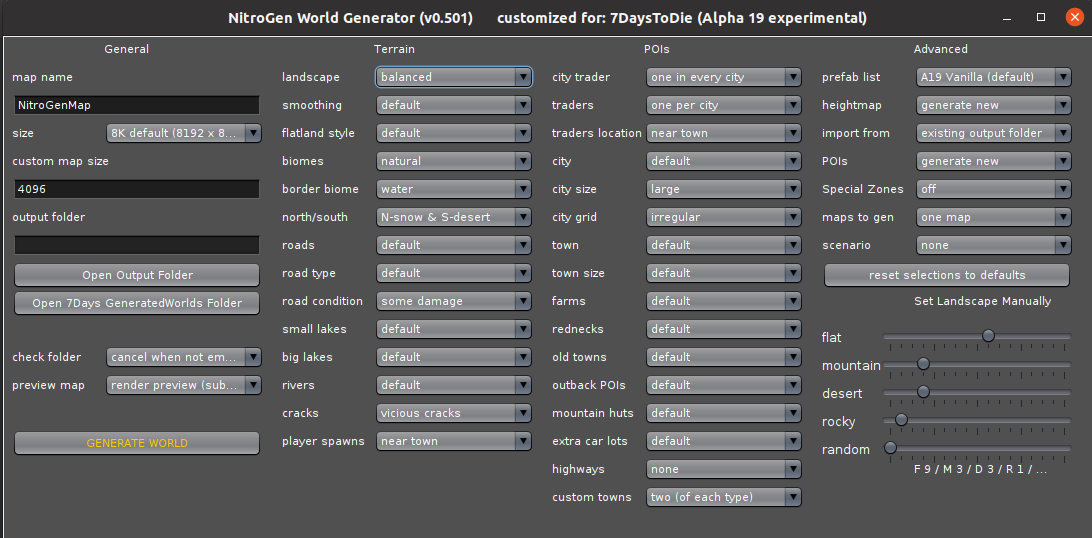Open the town size dropdown
The image size is (1092, 538).
pos(724,273)
